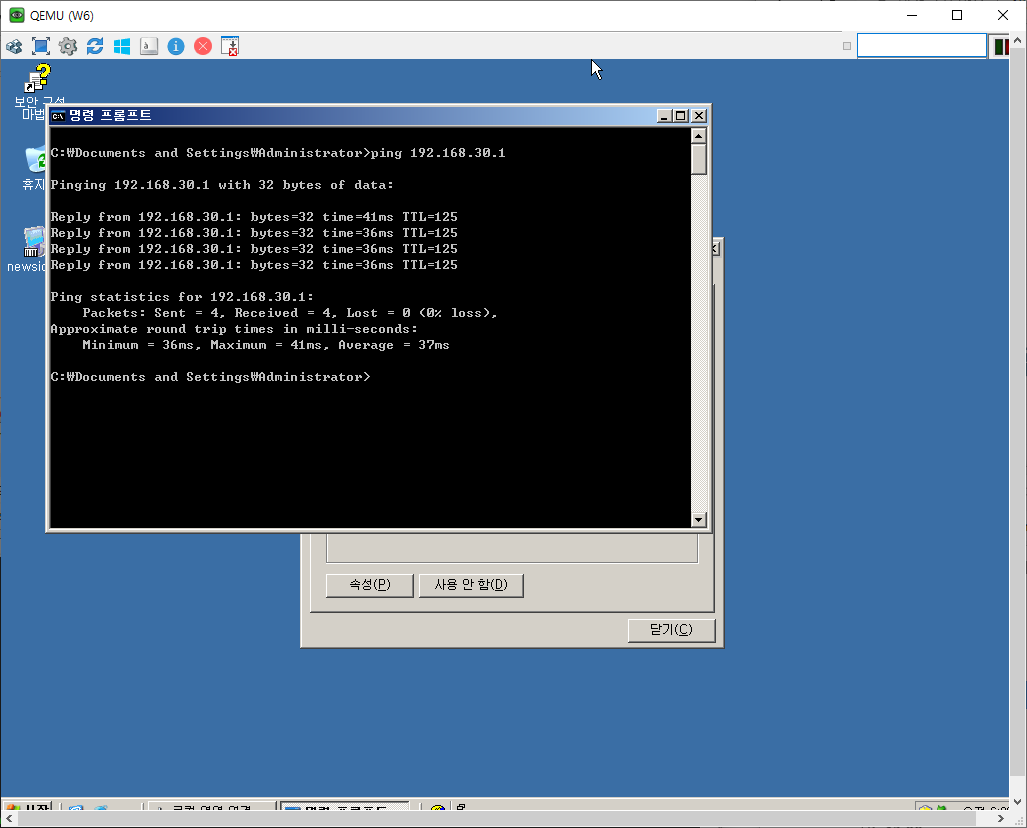This screenshot has height=828, width=1027.
Task: Click the command prompt scrollbar down arrow
Action: click(x=698, y=519)
